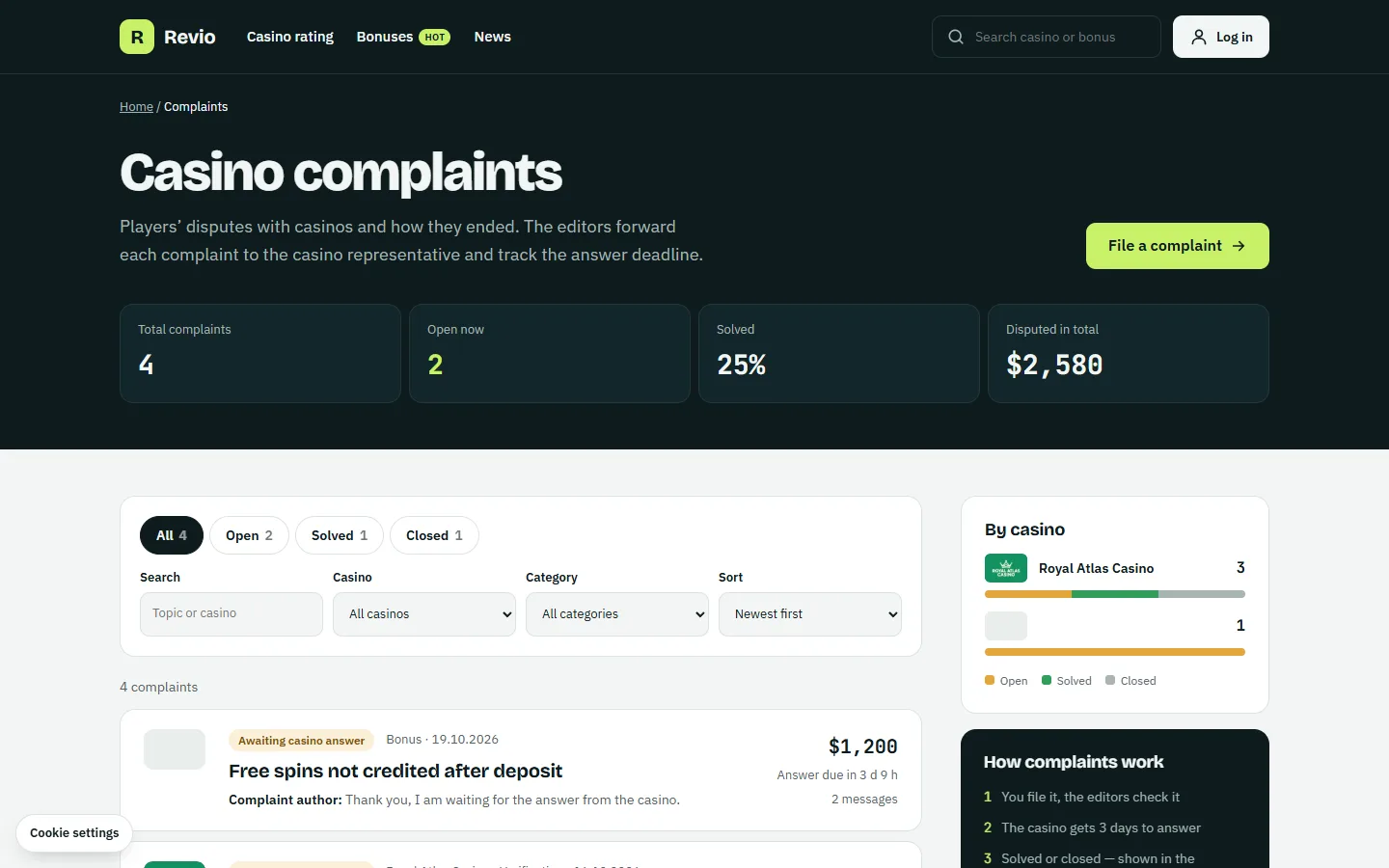Switch to the Closed complaints tab
This screenshot has width=1389, height=868.
(434, 535)
